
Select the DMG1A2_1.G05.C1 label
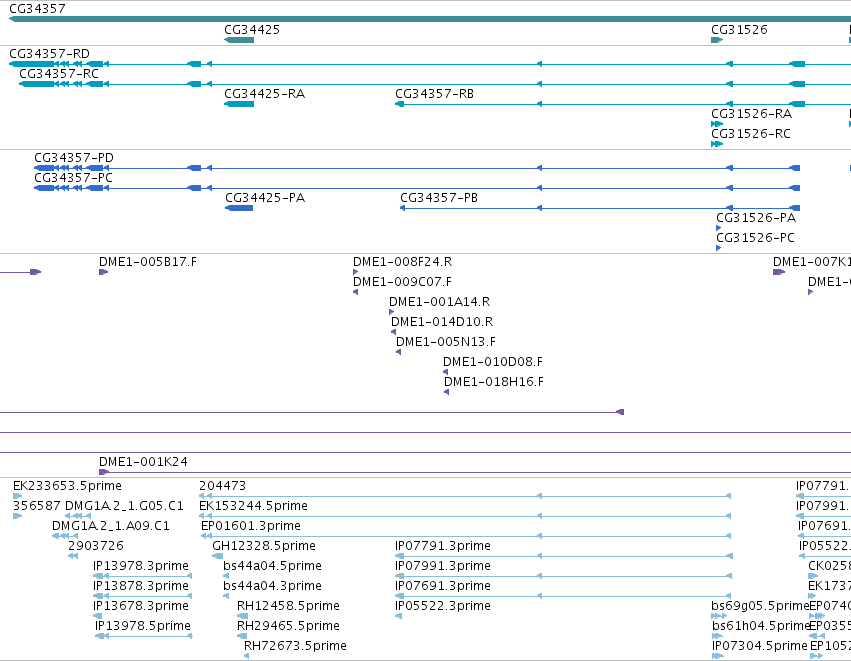click(x=124, y=506)
